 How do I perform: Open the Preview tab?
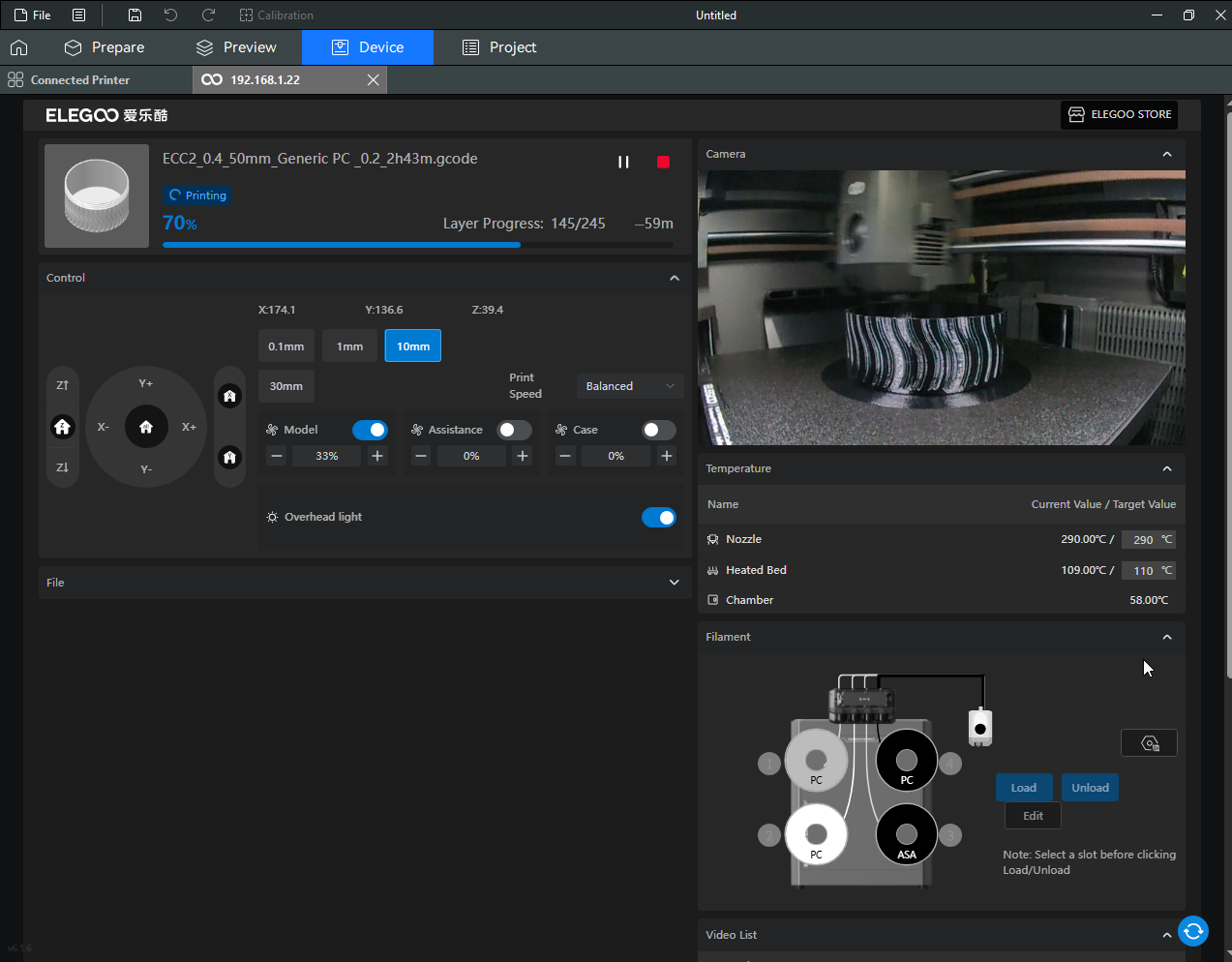tap(236, 47)
